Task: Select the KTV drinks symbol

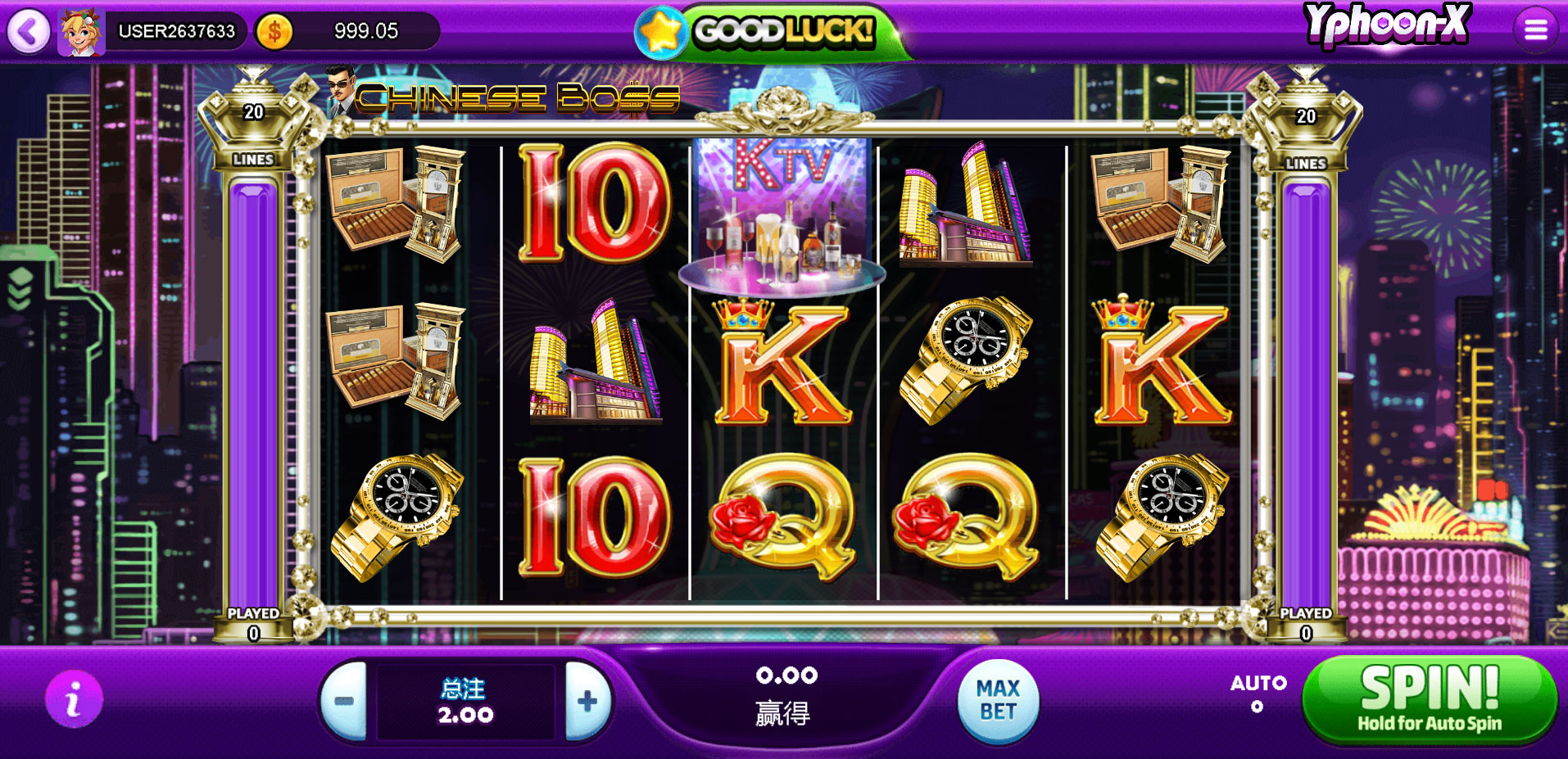Action: point(782,215)
